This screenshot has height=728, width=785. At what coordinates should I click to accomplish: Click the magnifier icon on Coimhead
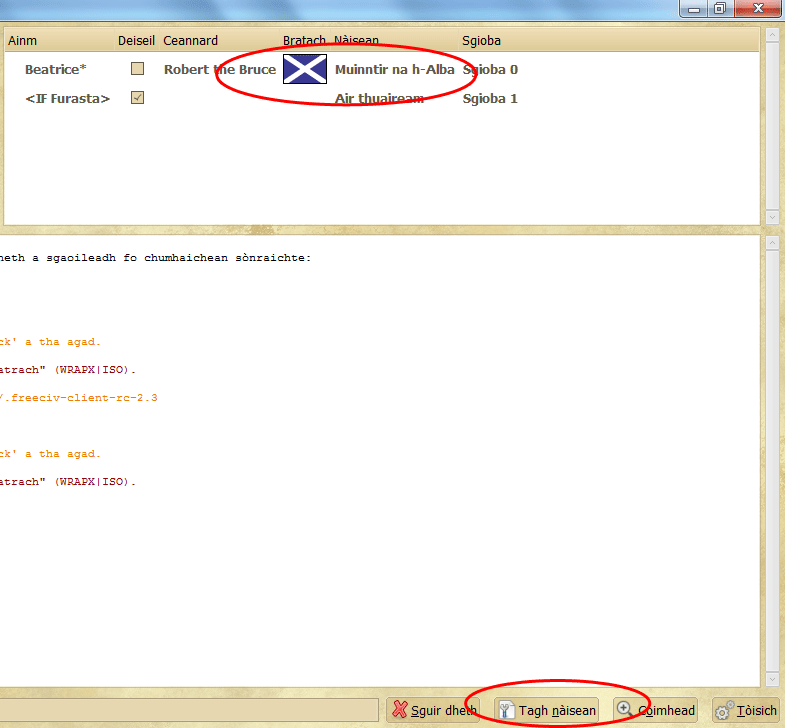pyautogui.click(x=626, y=710)
